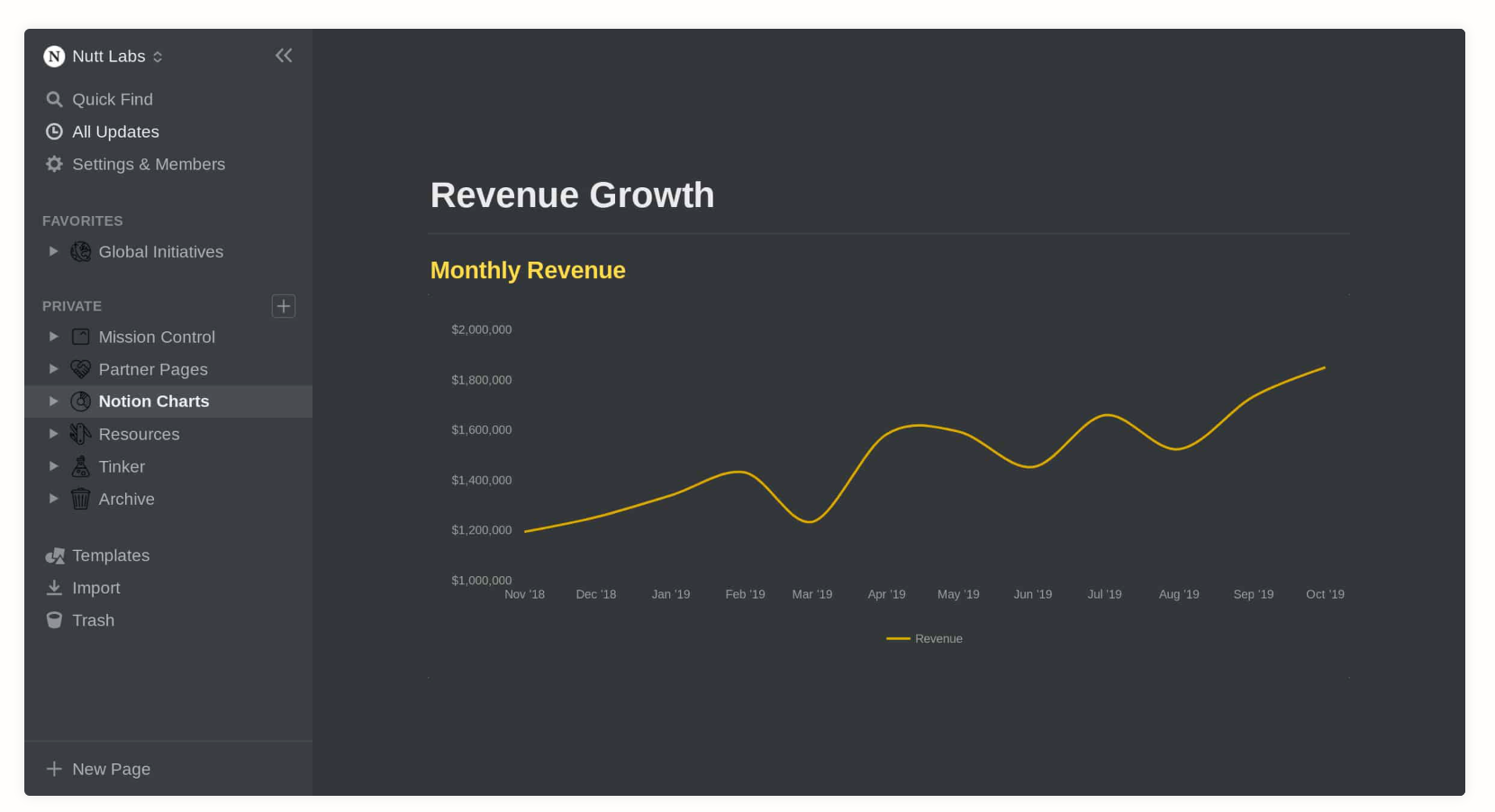This screenshot has height=812, width=1495.
Task: Click the Import download icon
Action: 55,588
